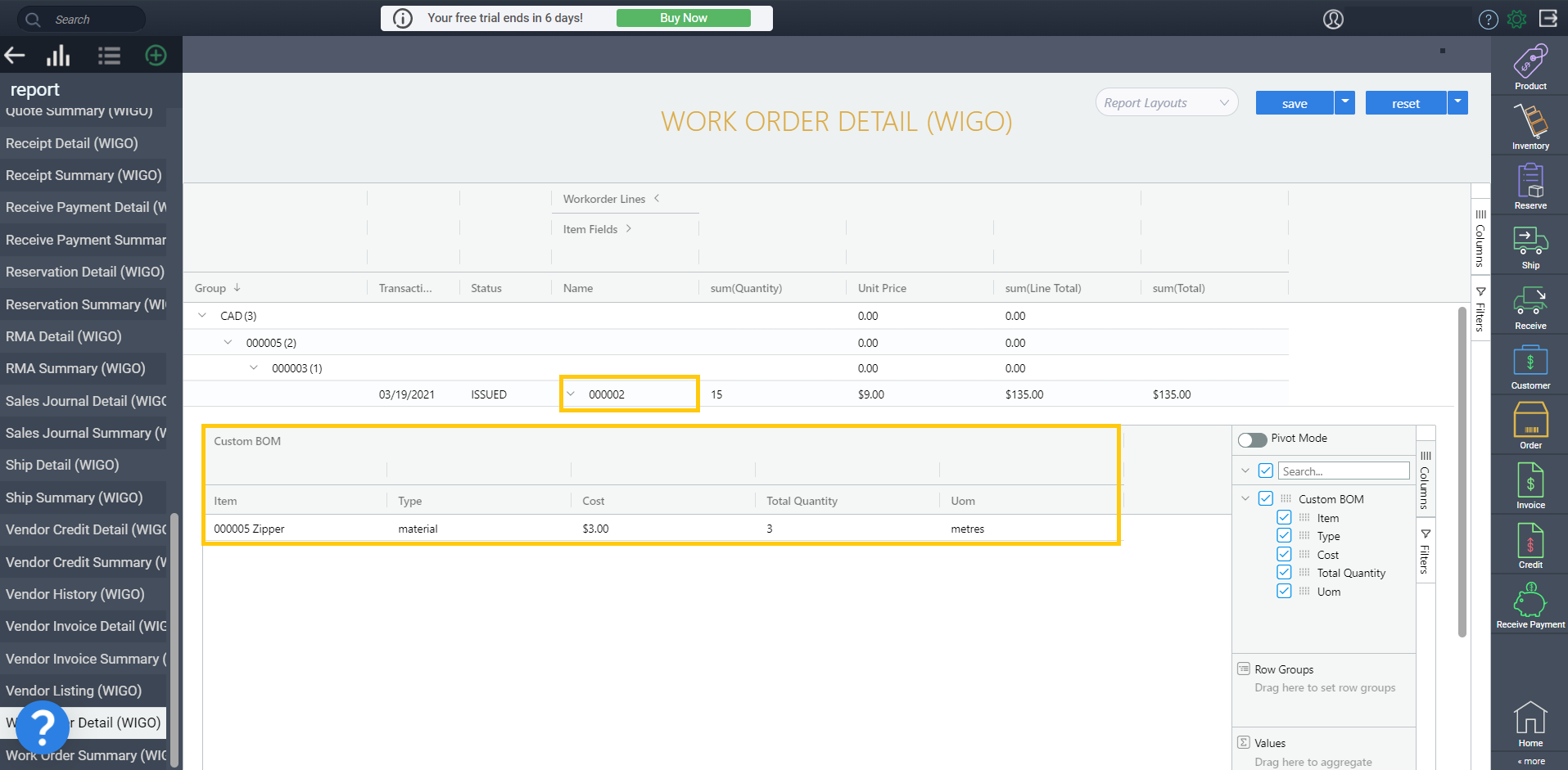Image resolution: width=1568 pixels, height=770 pixels.
Task: Sort by the Group column header
Action: pyautogui.click(x=210, y=288)
